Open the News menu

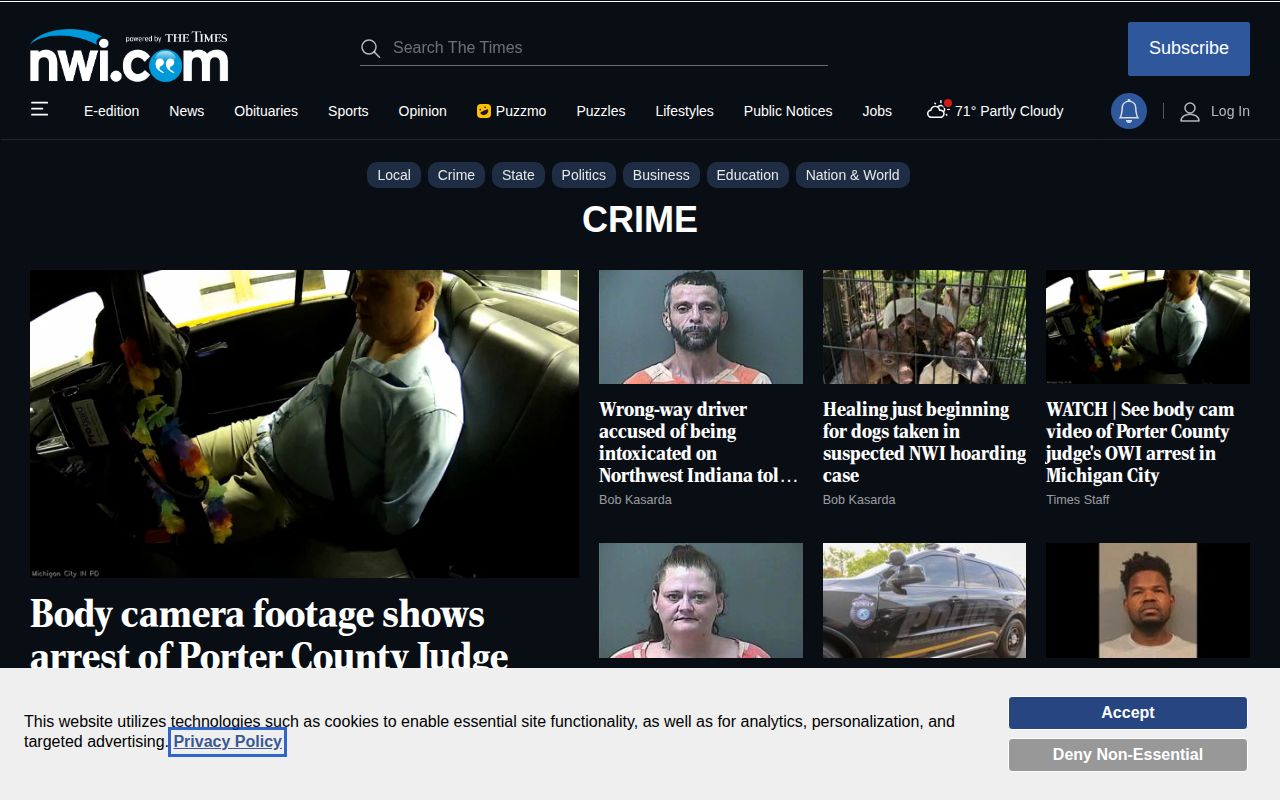(187, 111)
